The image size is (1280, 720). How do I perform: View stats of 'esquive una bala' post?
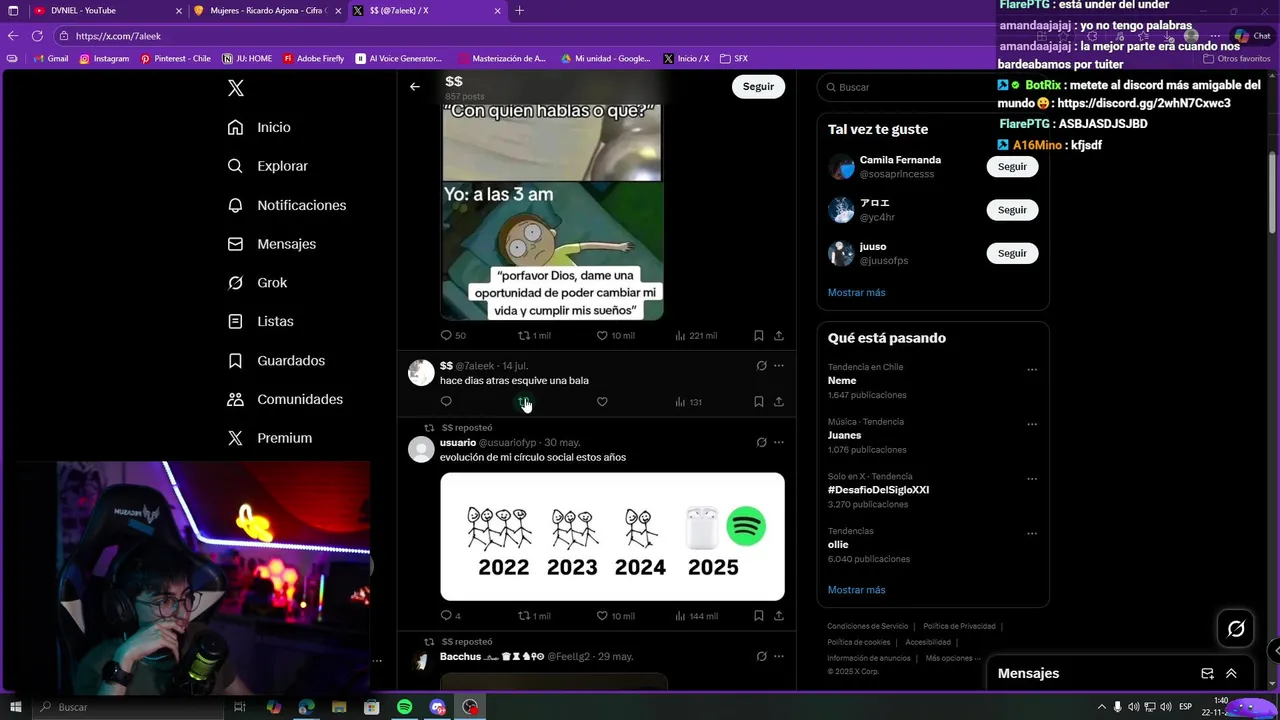coord(688,402)
